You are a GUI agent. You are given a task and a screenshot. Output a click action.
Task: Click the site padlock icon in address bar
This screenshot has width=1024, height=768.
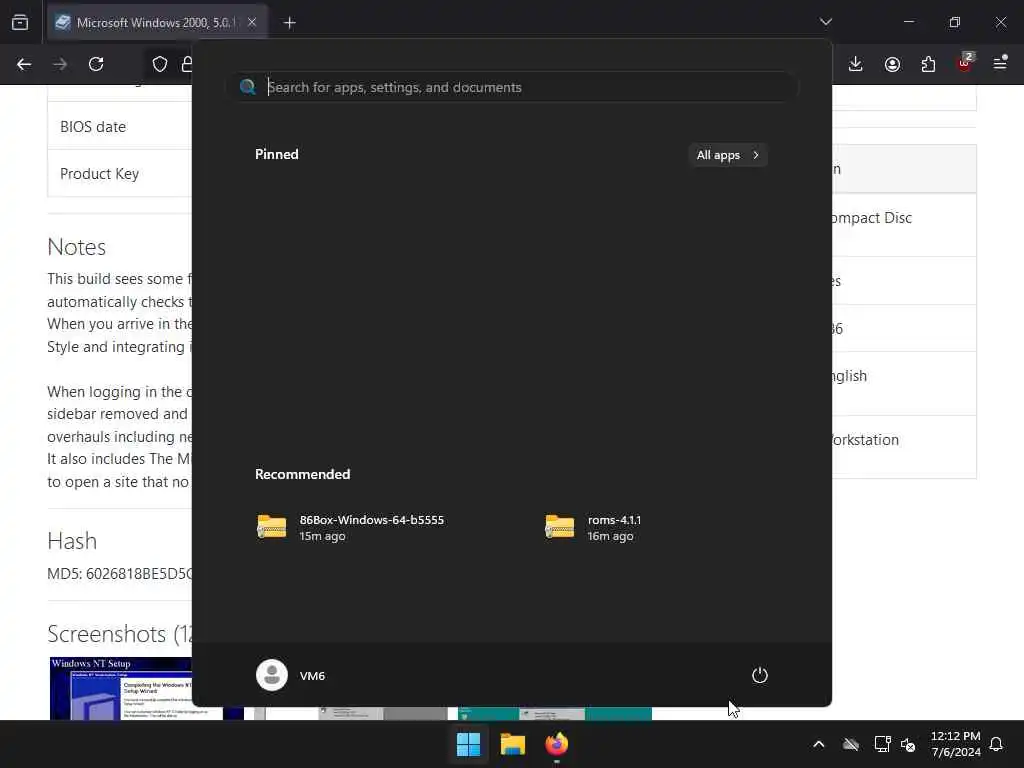click(x=187, y=64)
